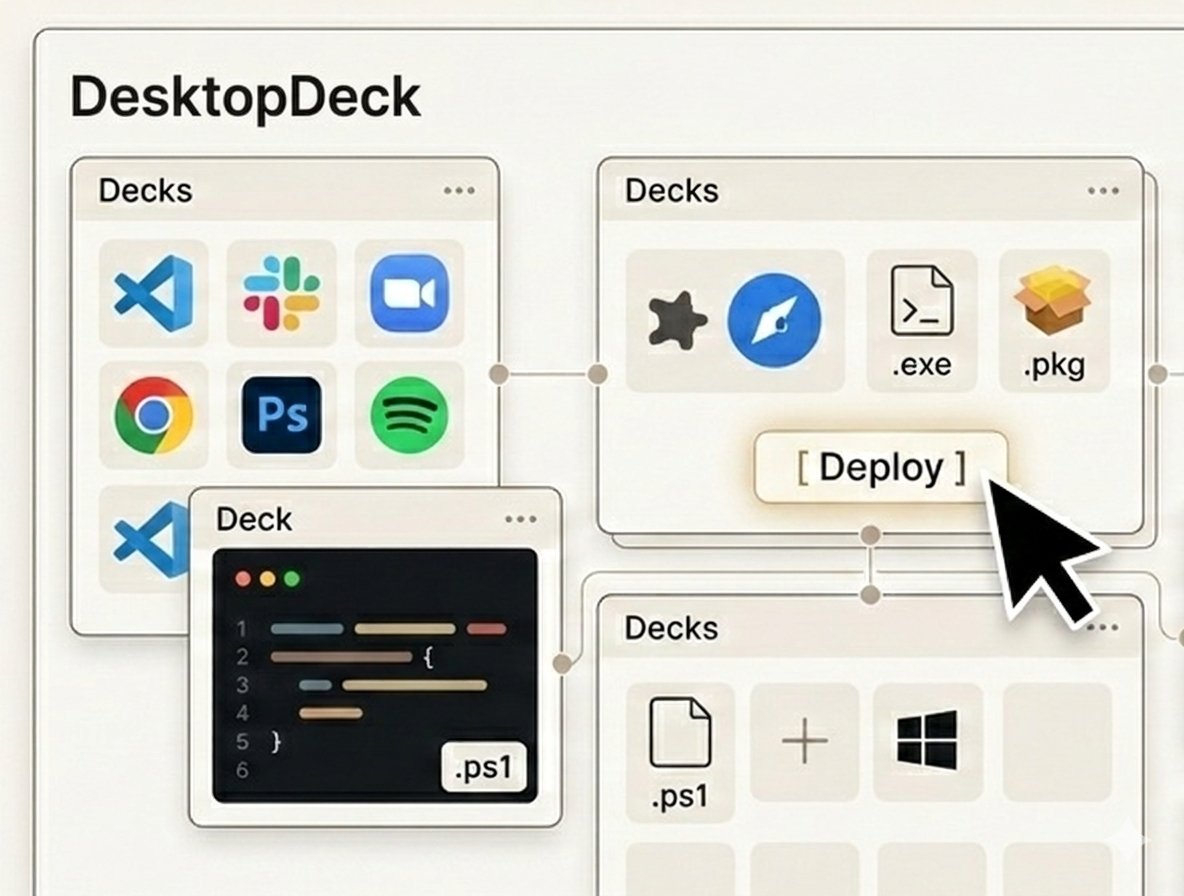Click the red dot in code window

coord(243,579)
